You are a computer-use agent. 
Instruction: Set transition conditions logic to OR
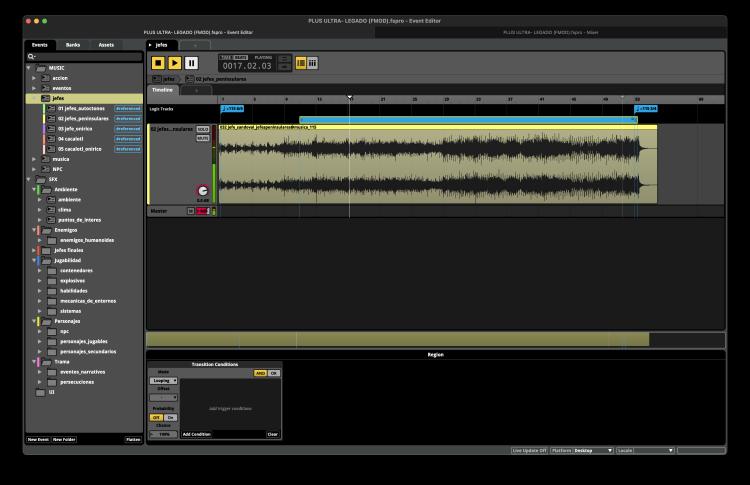pos(274,373)
